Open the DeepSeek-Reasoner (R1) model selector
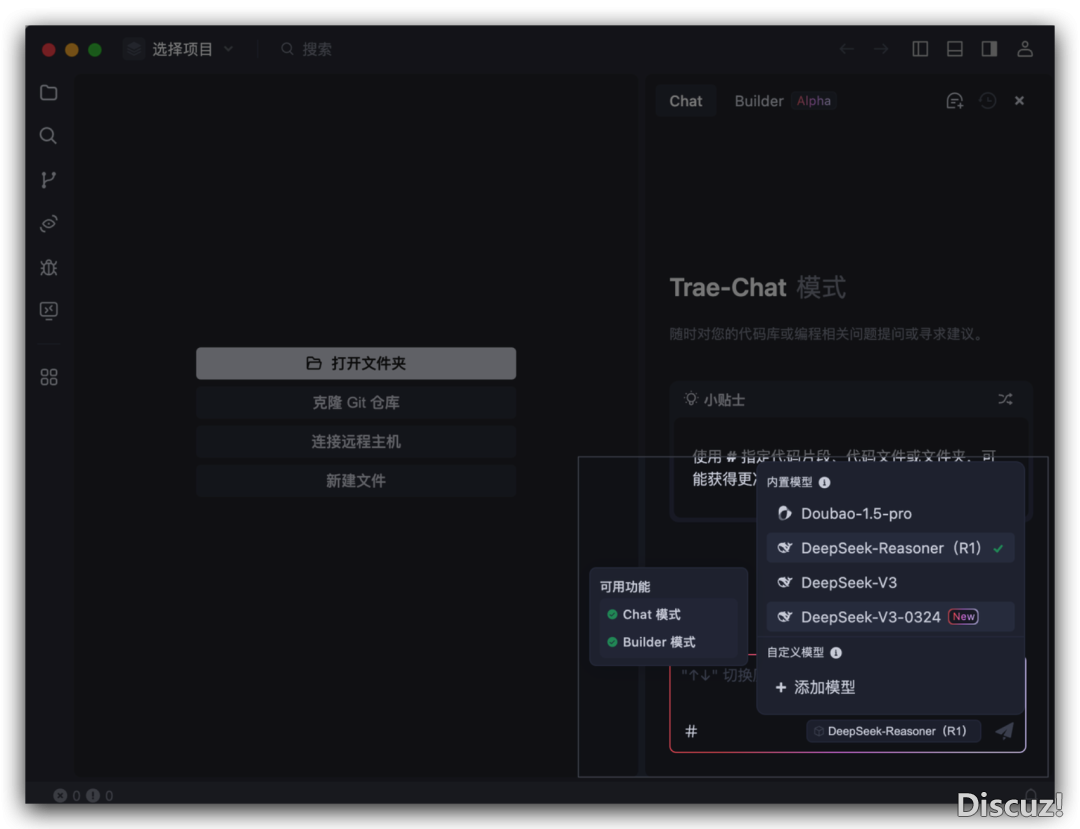The image size is (1080, 829). point(893,731)
